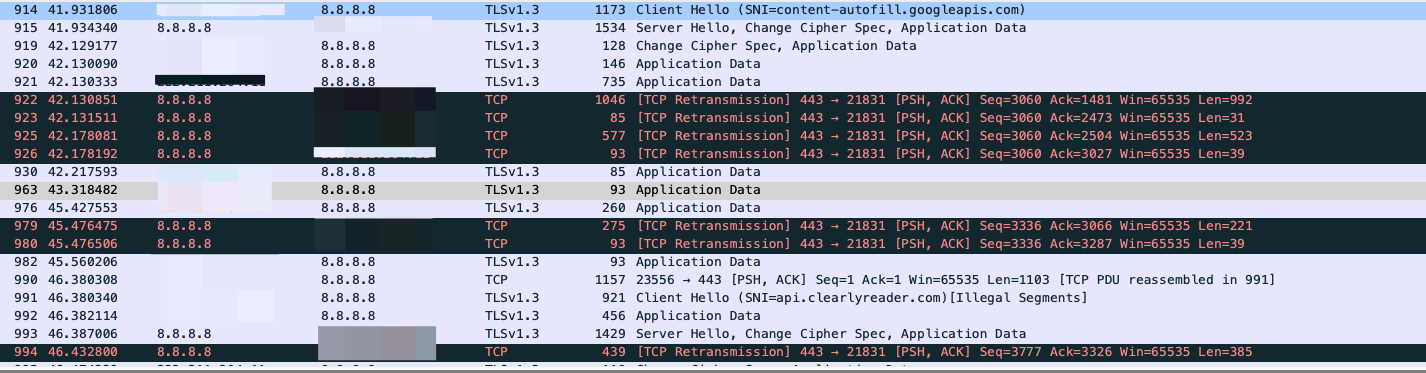Screen dimensions: 1426x373
Task: Click Application Data info of packet 992
Action: [x=698, y=316]
